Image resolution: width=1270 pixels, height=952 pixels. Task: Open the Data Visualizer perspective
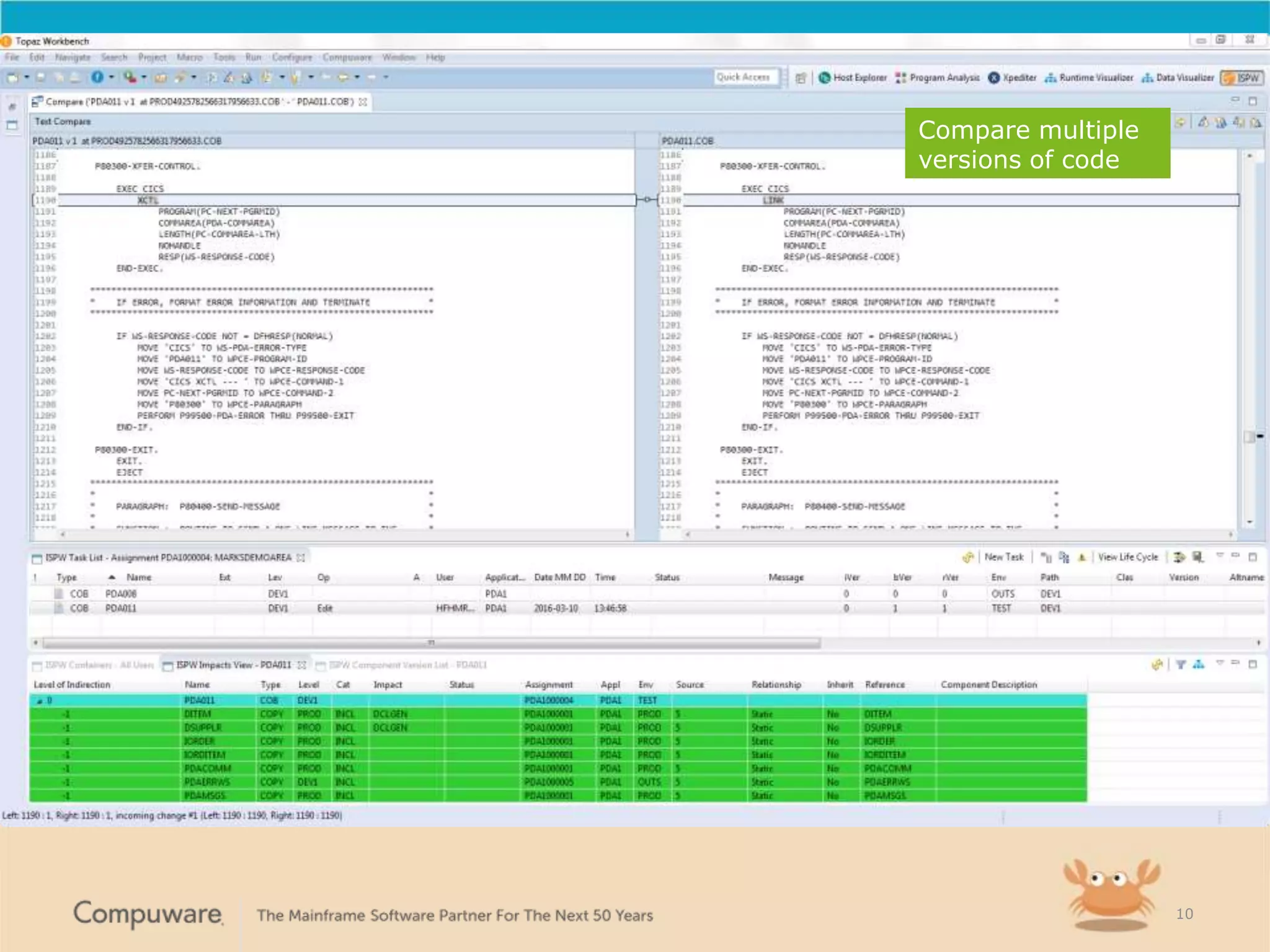(x=1178, y=77)
